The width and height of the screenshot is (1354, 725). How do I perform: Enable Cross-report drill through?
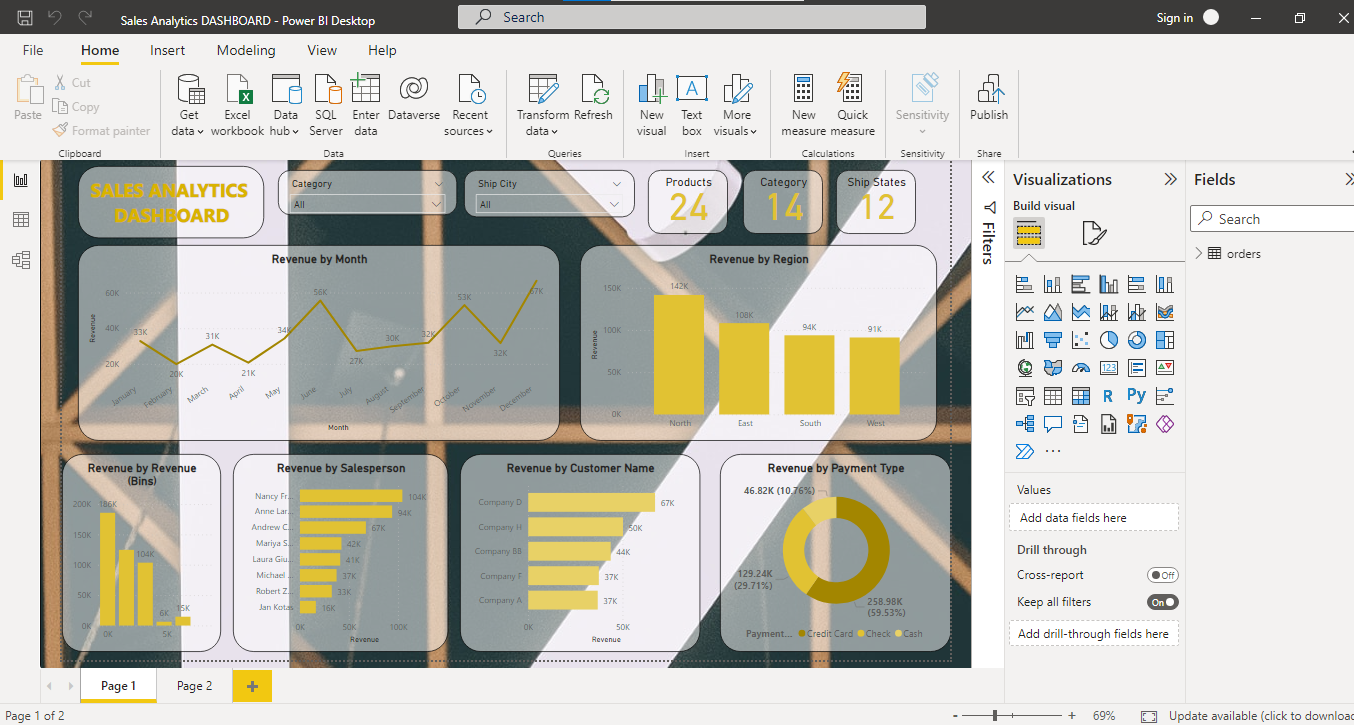(x=1163, y=575)
